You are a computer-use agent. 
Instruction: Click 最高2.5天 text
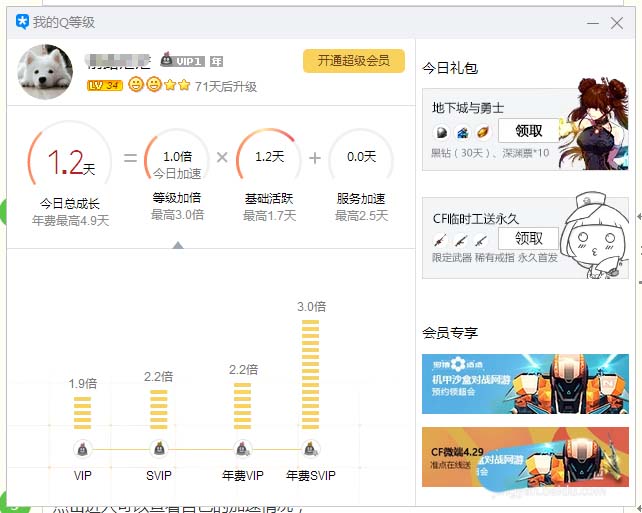361,215
